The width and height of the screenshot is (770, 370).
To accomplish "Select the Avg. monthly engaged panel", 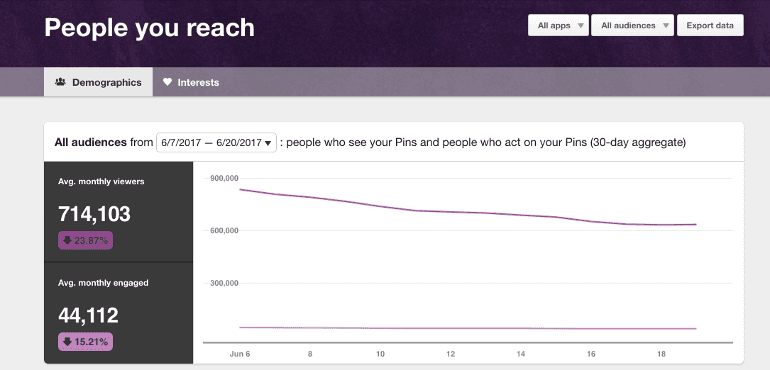I will [x=118, y=313].
